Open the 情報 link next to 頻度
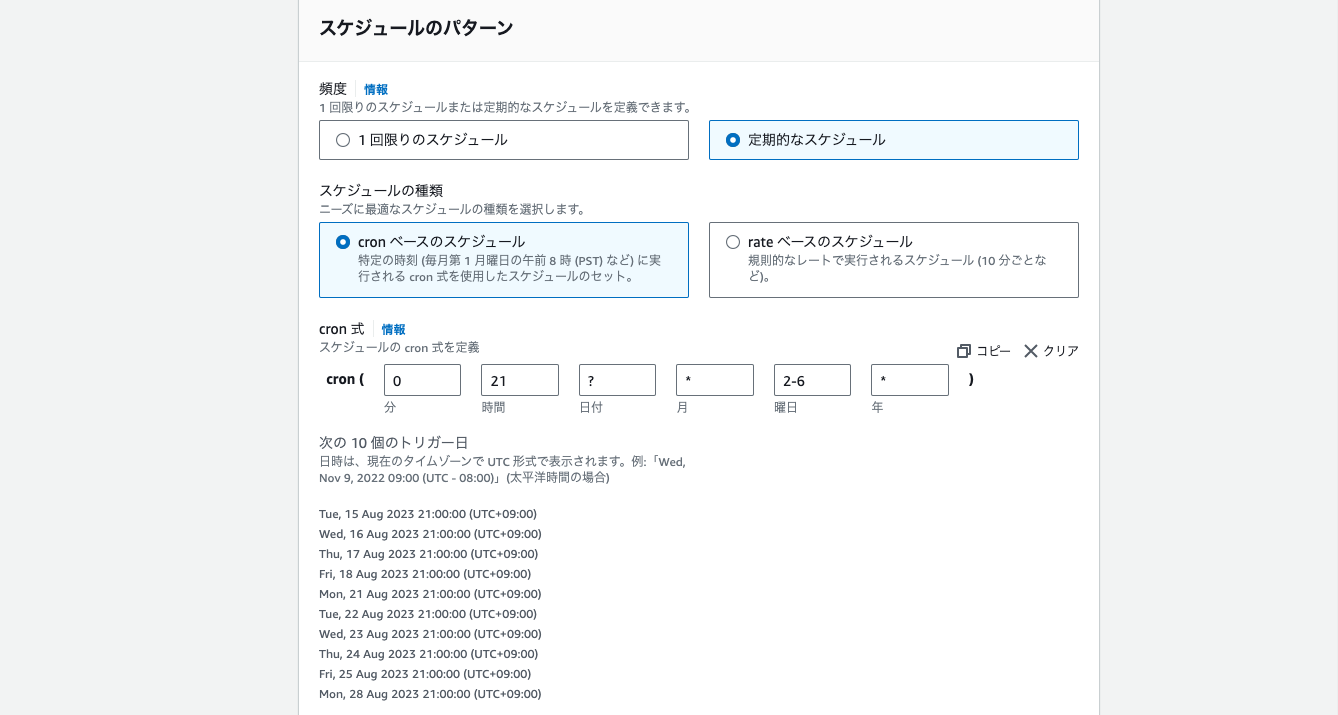Viewport: 1338px width, 715px height. click(376, 89)
